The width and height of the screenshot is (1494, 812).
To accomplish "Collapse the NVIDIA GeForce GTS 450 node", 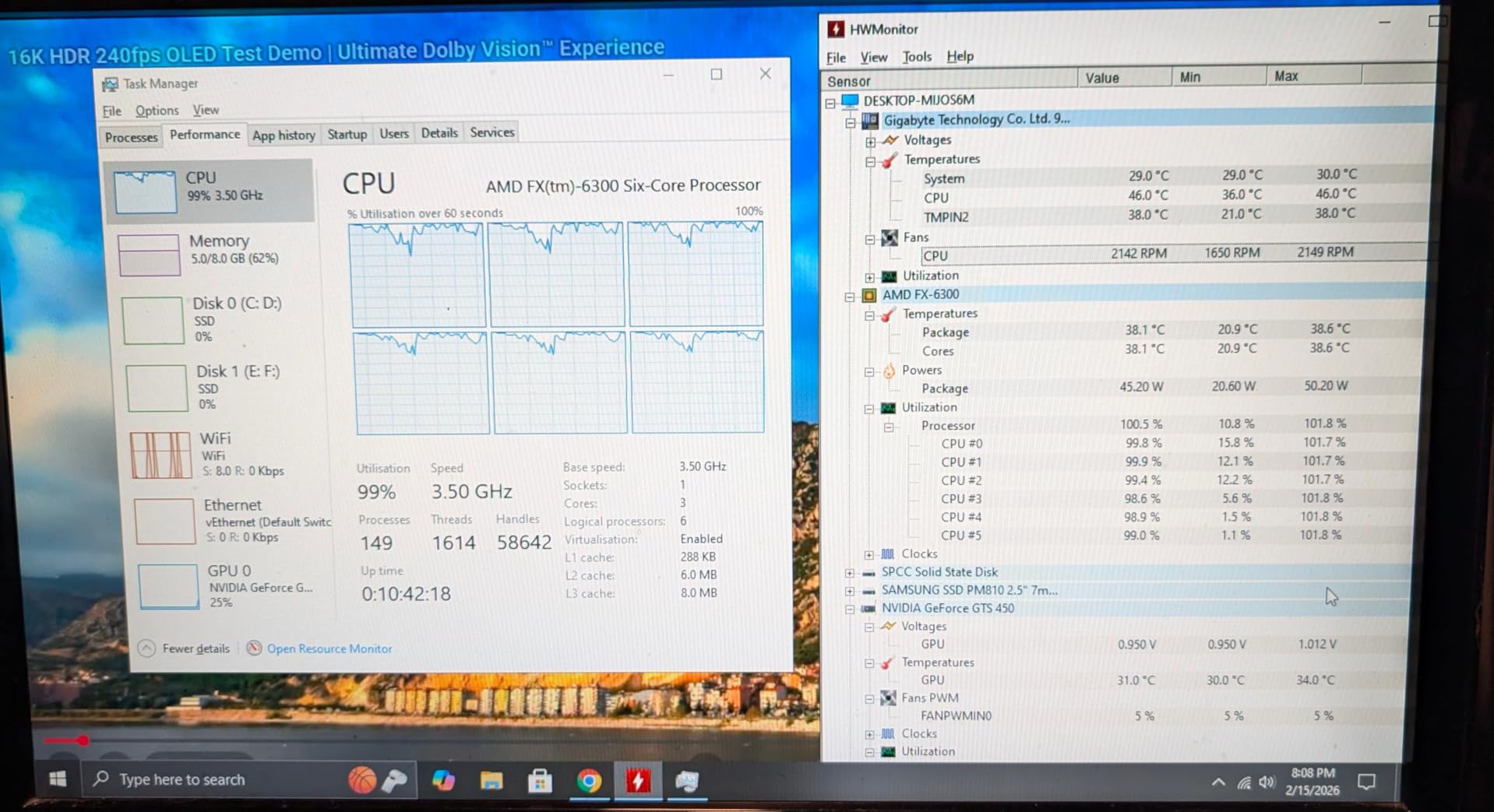I will (x=849, y=610).
